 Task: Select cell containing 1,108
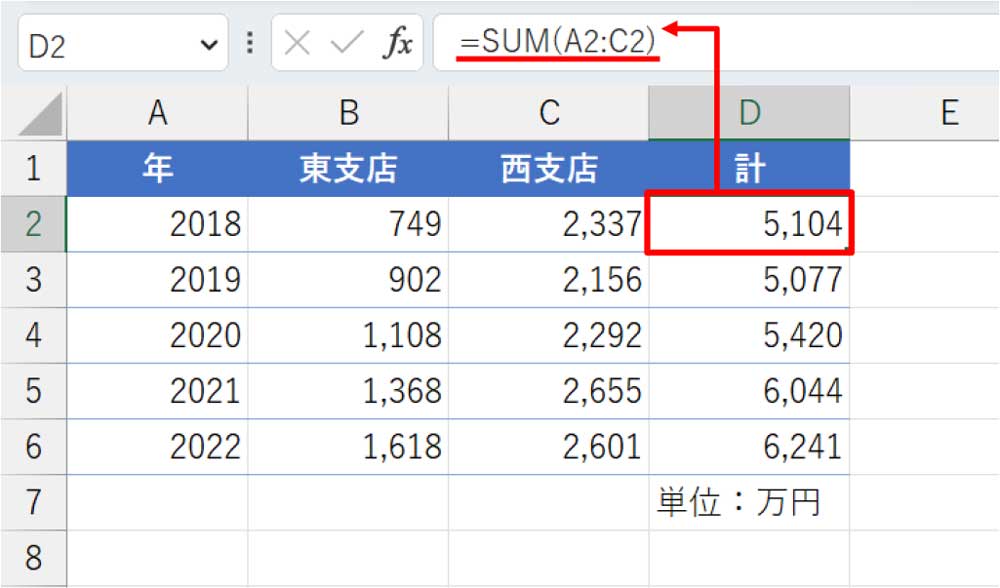(348, 335)
